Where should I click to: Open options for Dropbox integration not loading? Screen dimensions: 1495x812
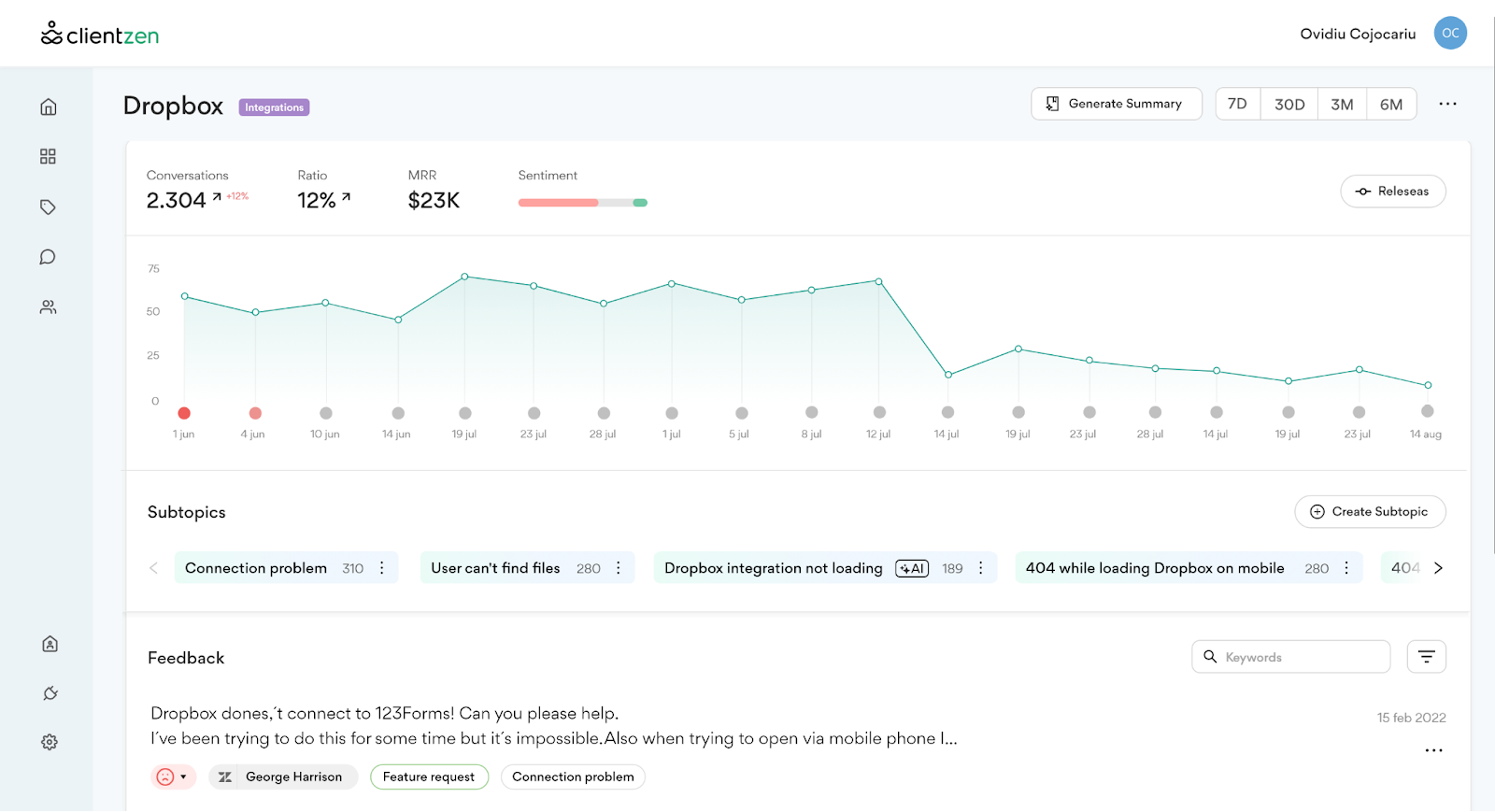point(980,568)
